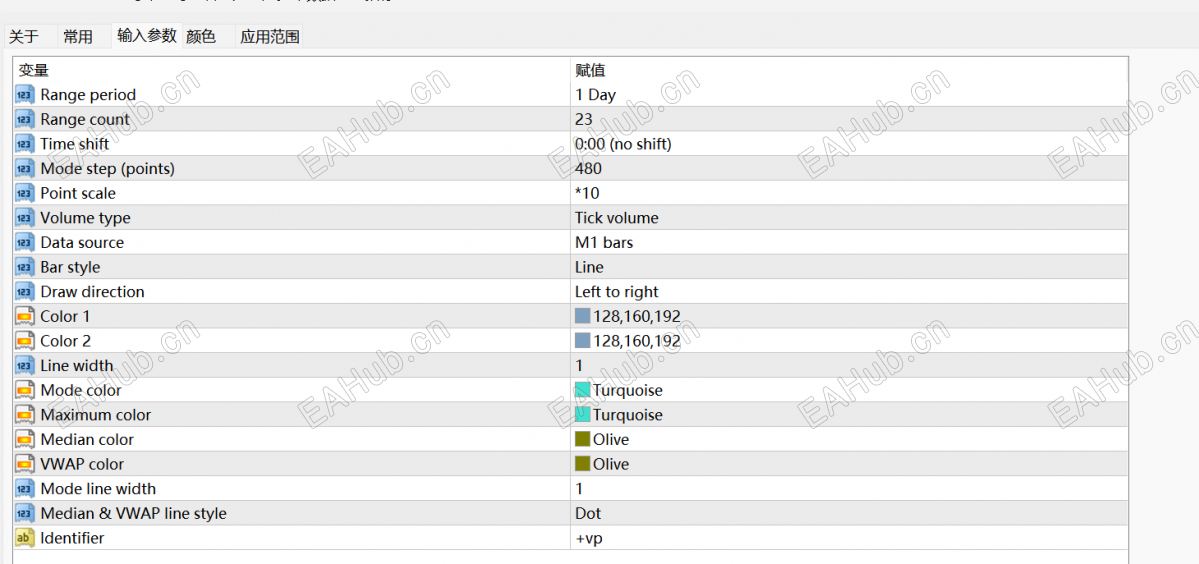1199x564 pixels.
Task: Select the Data source value M1 bars
Action: coord(604,242)
